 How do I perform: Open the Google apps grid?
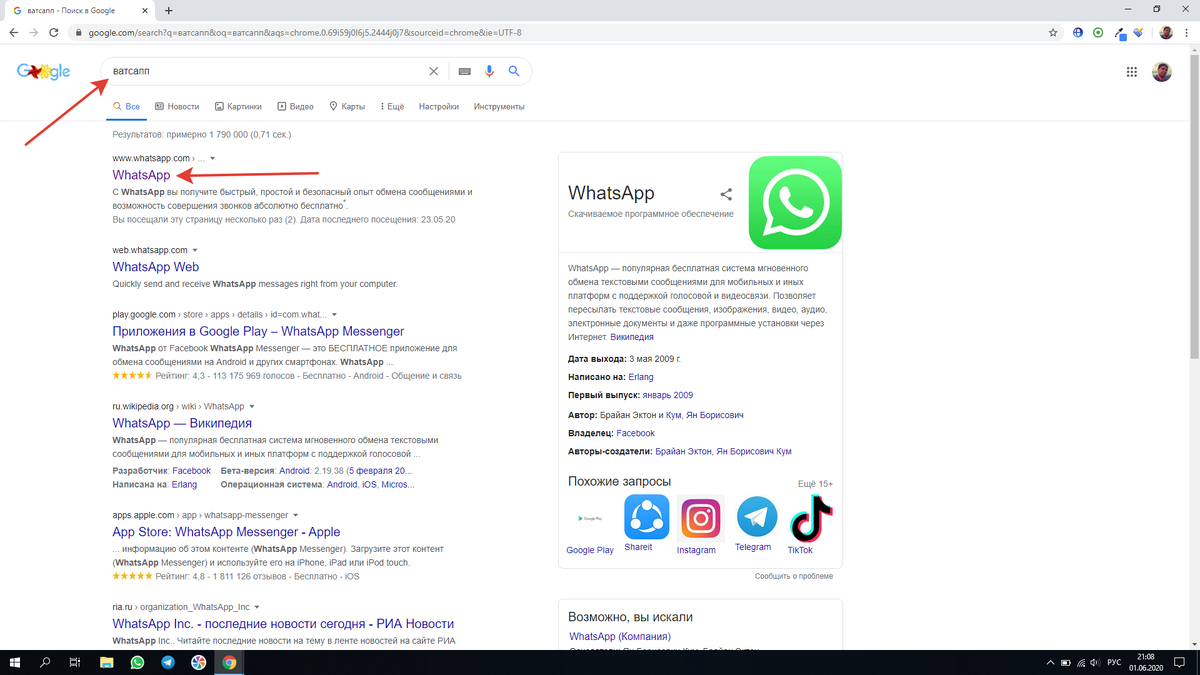click(x=1132, y=72)
